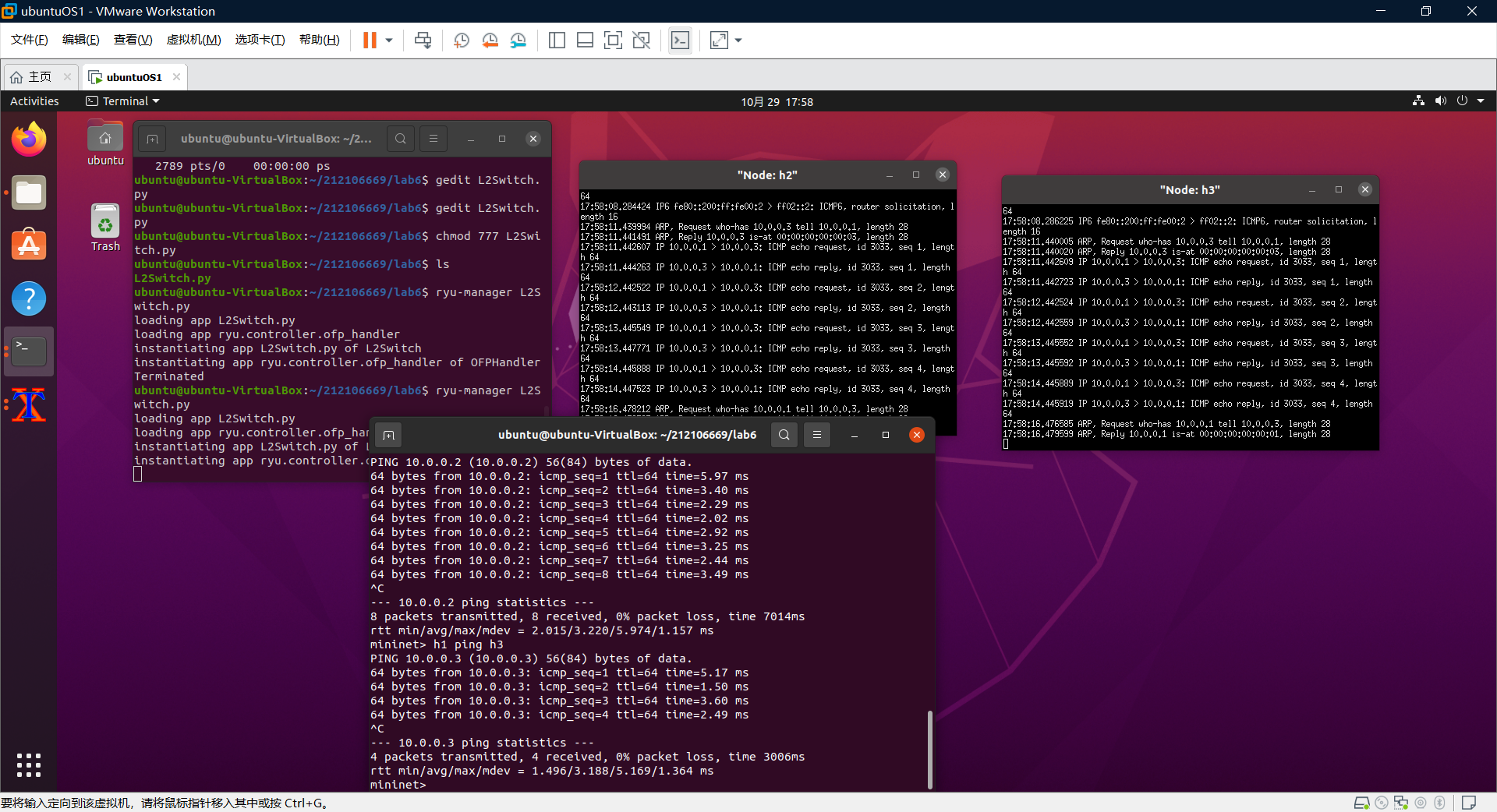Viewport: 1497px width, 812px height.
Task: Open the 文件(F) menu
Action: [x=30, y=40]
